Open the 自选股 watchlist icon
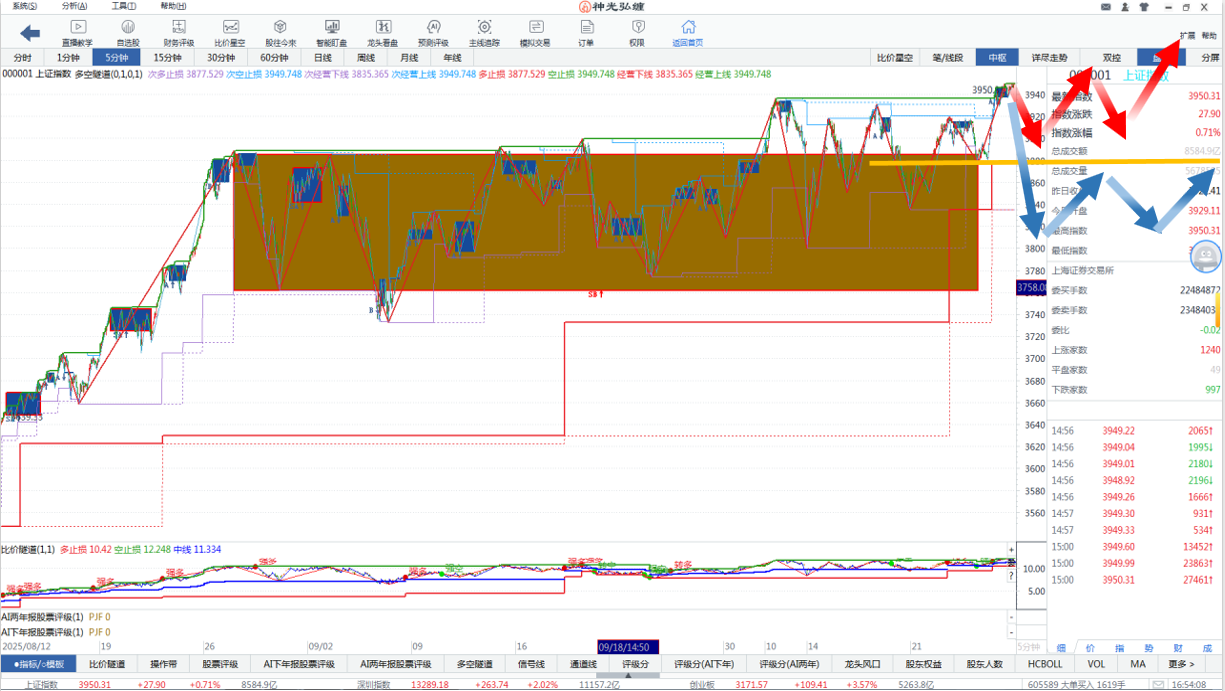1225x691 pixels. 128,33
